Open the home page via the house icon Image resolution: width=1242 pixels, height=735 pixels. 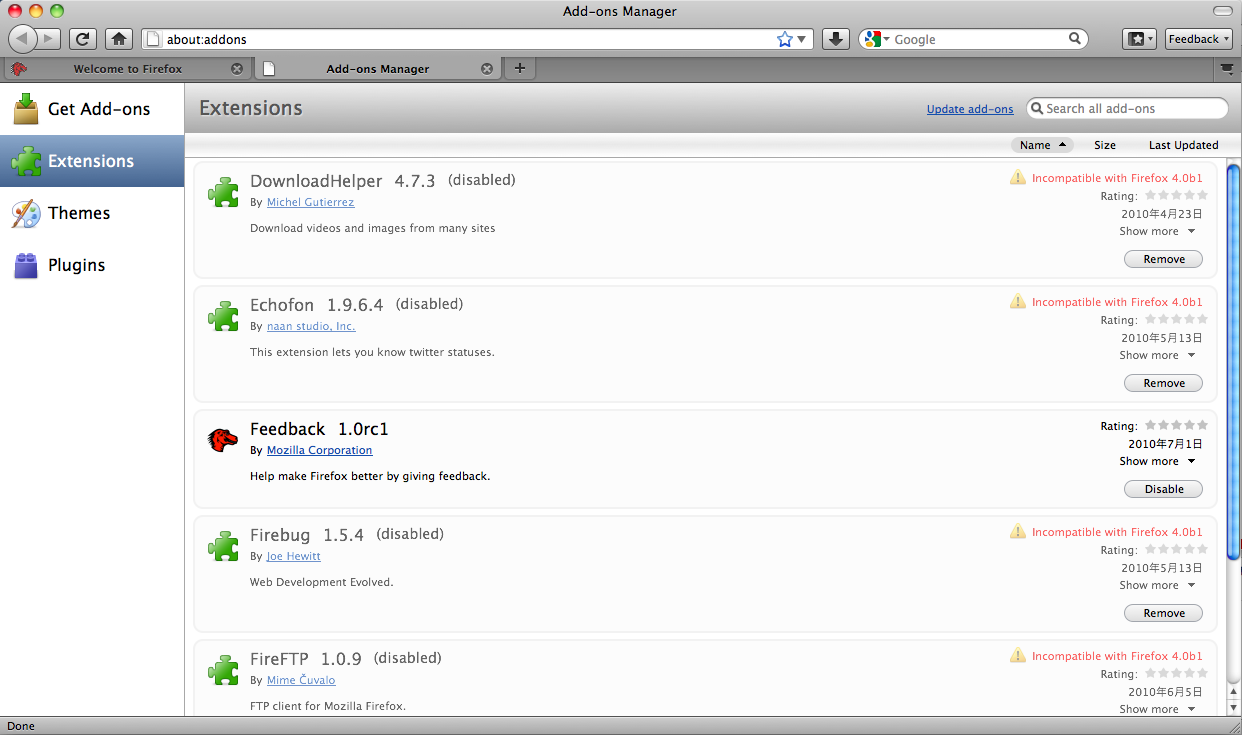pyautogui.click(x=119, y=39)
